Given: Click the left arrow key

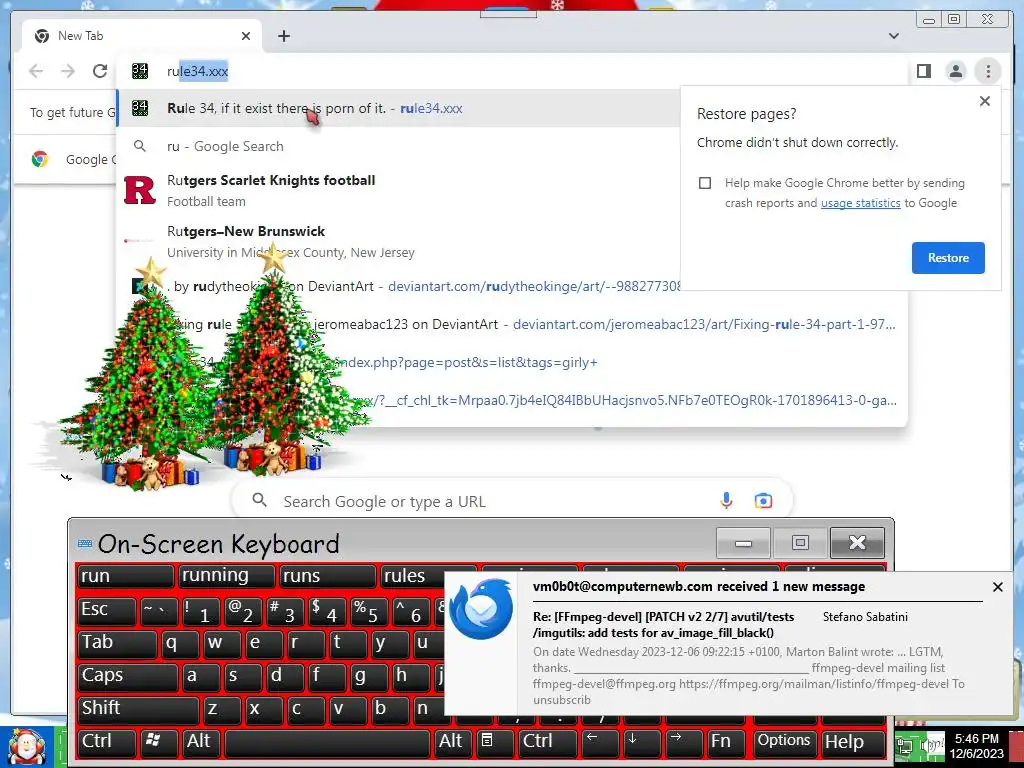Looking at the screenshot, I should [600, 742].
